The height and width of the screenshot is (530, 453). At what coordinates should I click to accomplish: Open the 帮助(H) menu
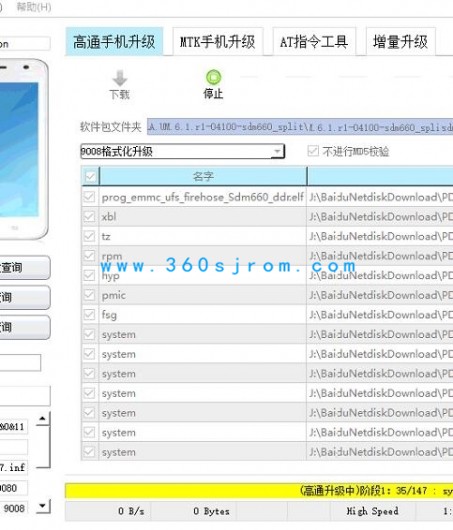click(x=34, y=7)
